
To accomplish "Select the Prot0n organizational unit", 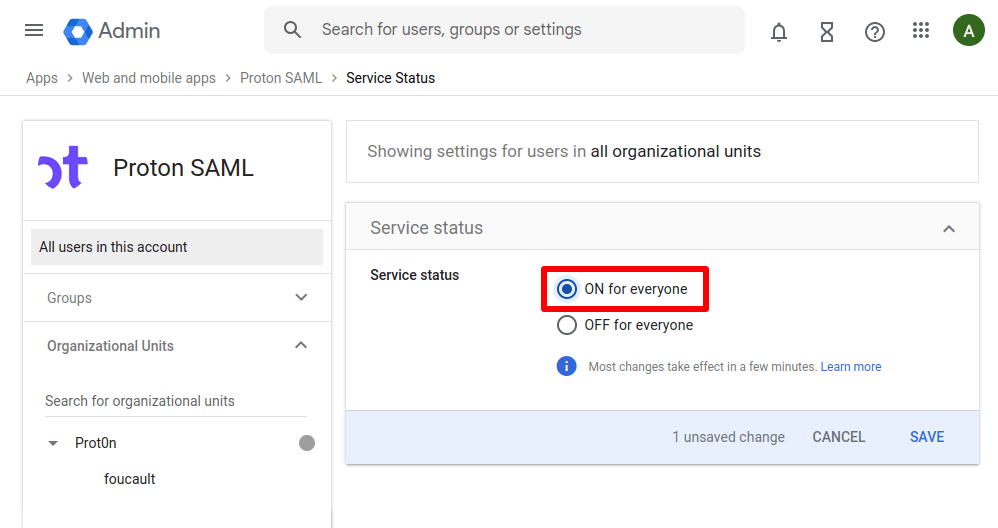I will (95, 443).
